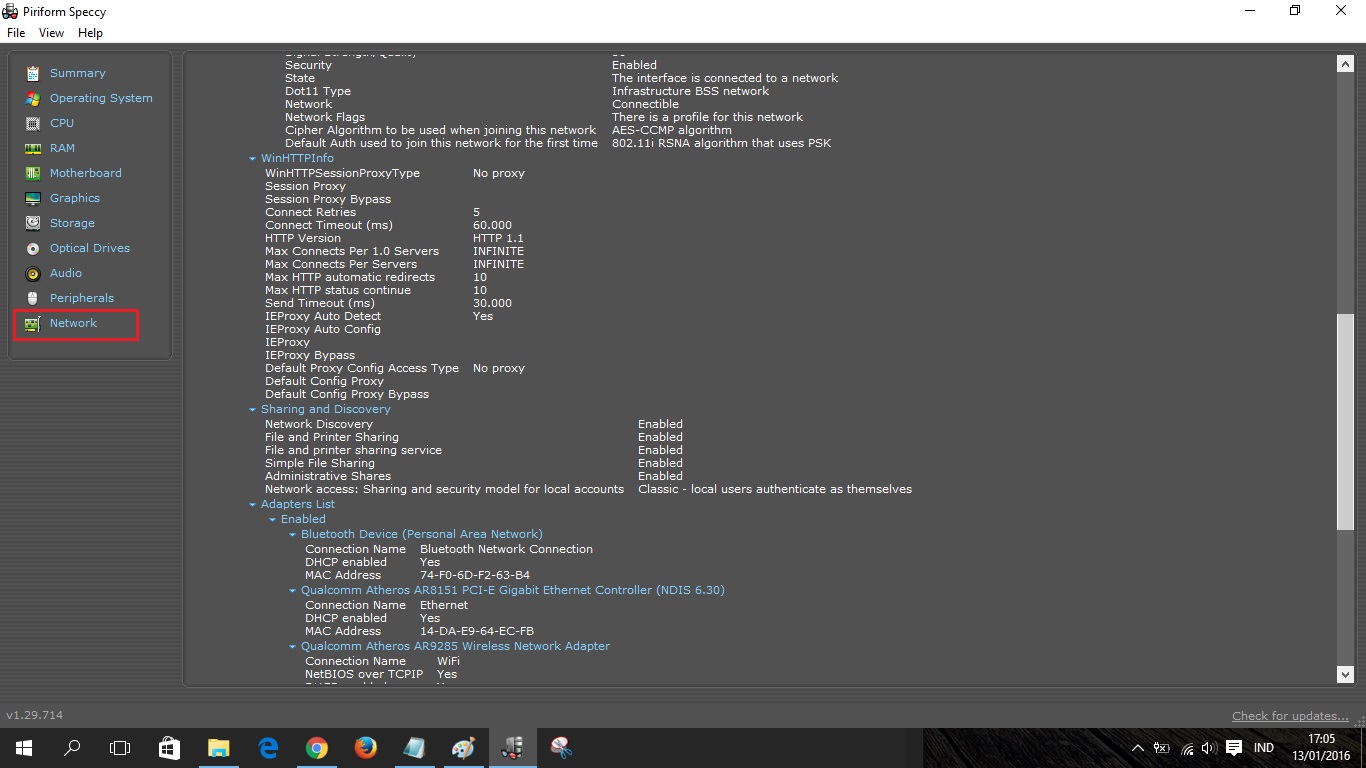Open the Action Center notifications icon
The height and width of the screenshot is (768, 1366).
point(1234,748)
